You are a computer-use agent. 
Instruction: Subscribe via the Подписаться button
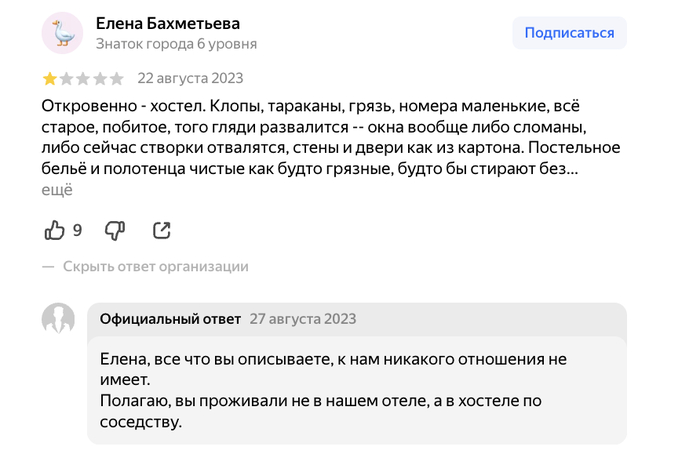(569, 33)
